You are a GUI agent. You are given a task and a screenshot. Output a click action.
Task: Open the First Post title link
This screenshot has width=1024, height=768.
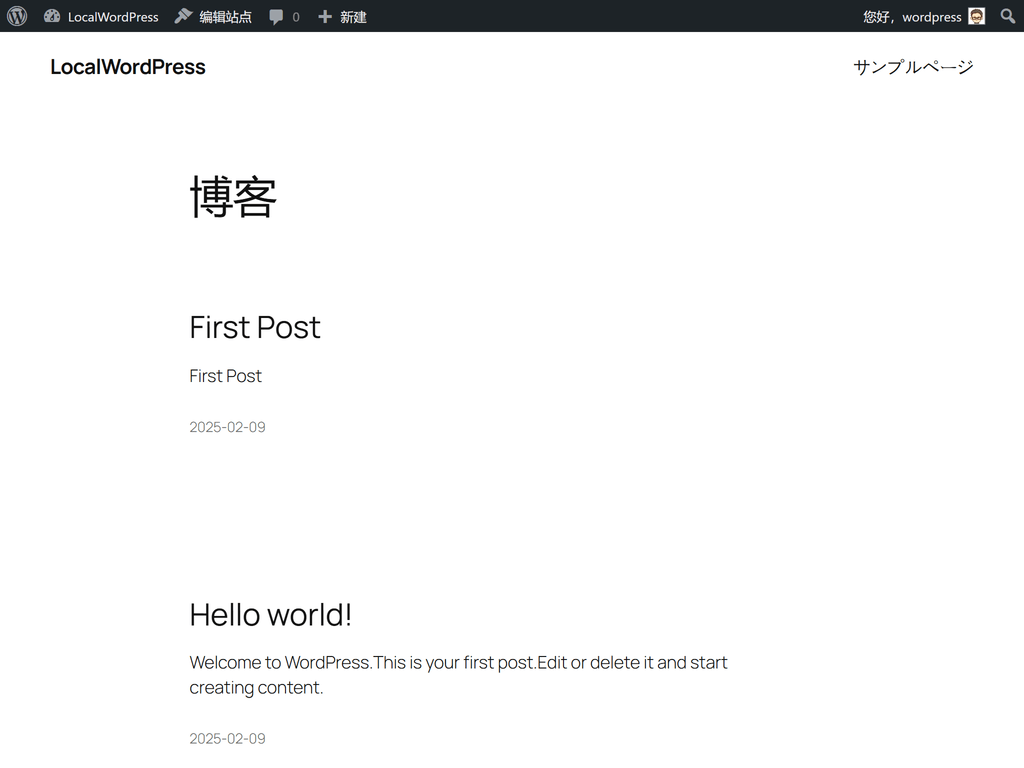pyautogui.click(x=255, y=327)
